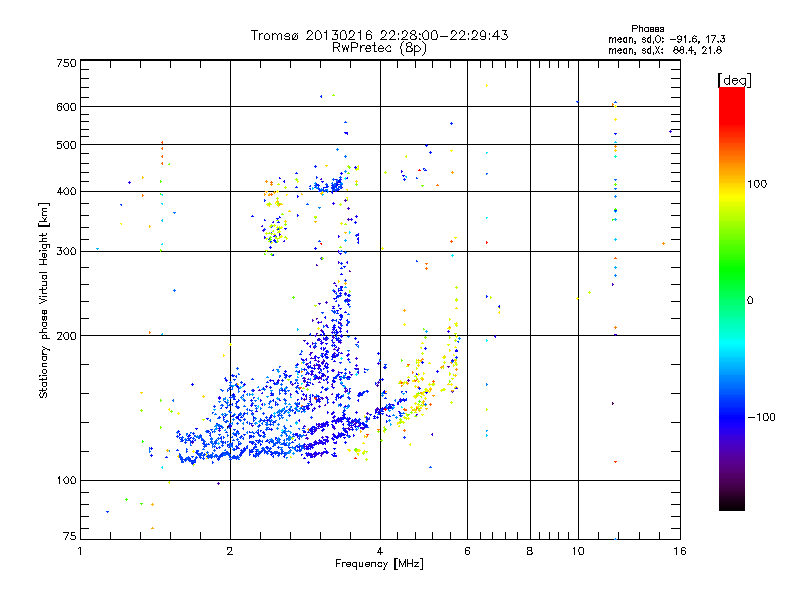Screen dimensions: 800x600
Task: Click the '[deg]' colorbar unit label
Action: (x=734, y=80)
